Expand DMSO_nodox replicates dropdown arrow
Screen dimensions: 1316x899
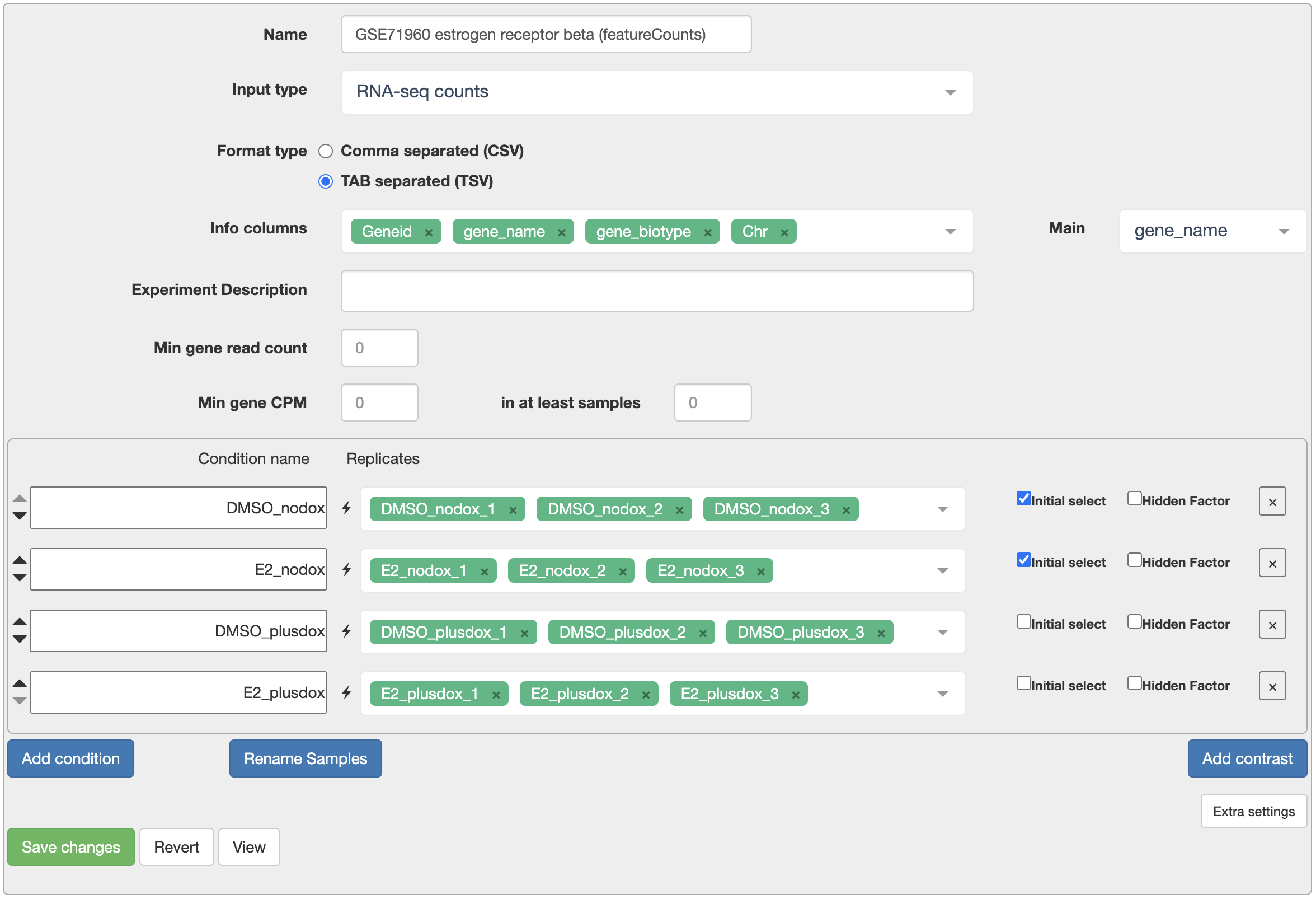coord(942,510)
